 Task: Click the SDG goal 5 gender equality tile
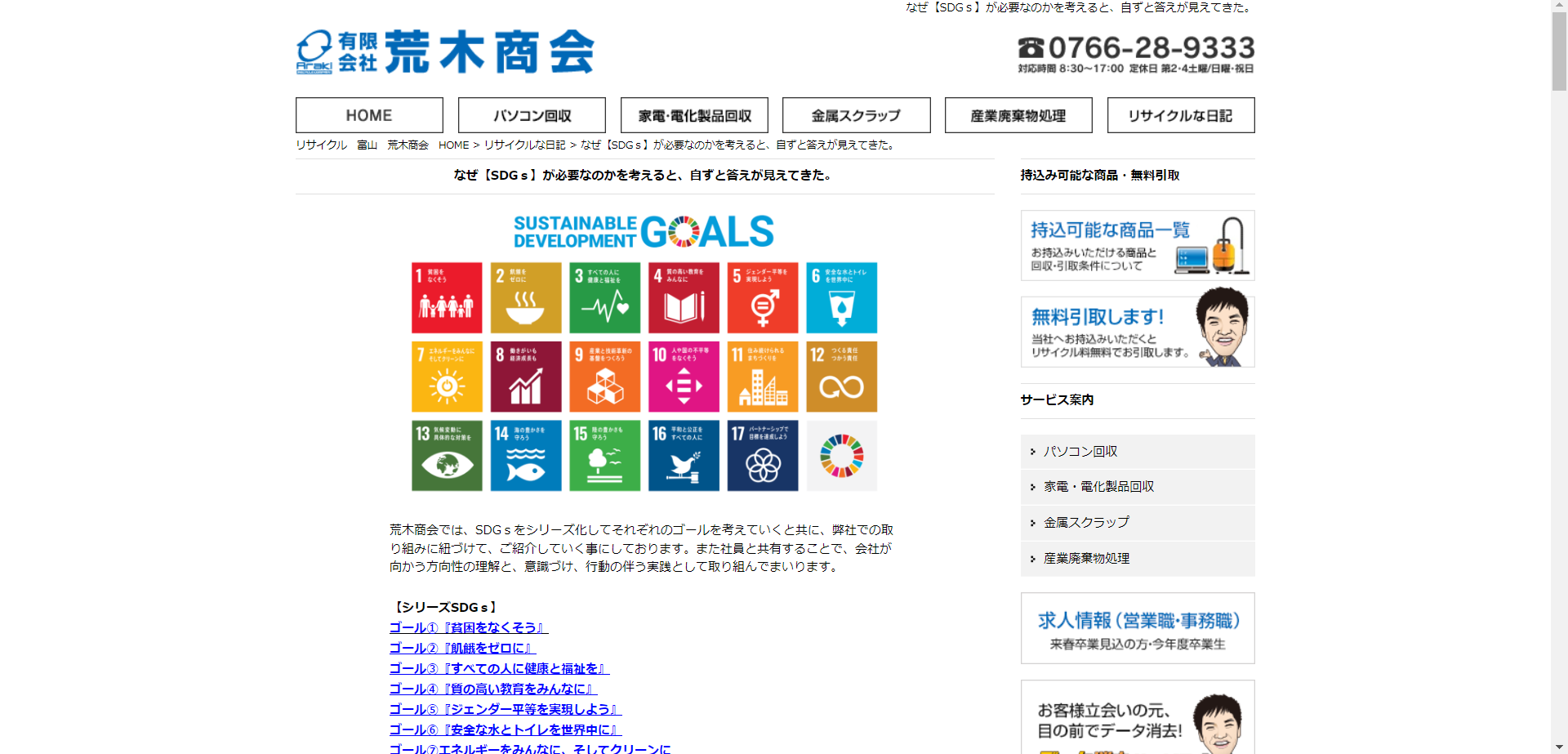pyautogui.click(x=763, y=297)
